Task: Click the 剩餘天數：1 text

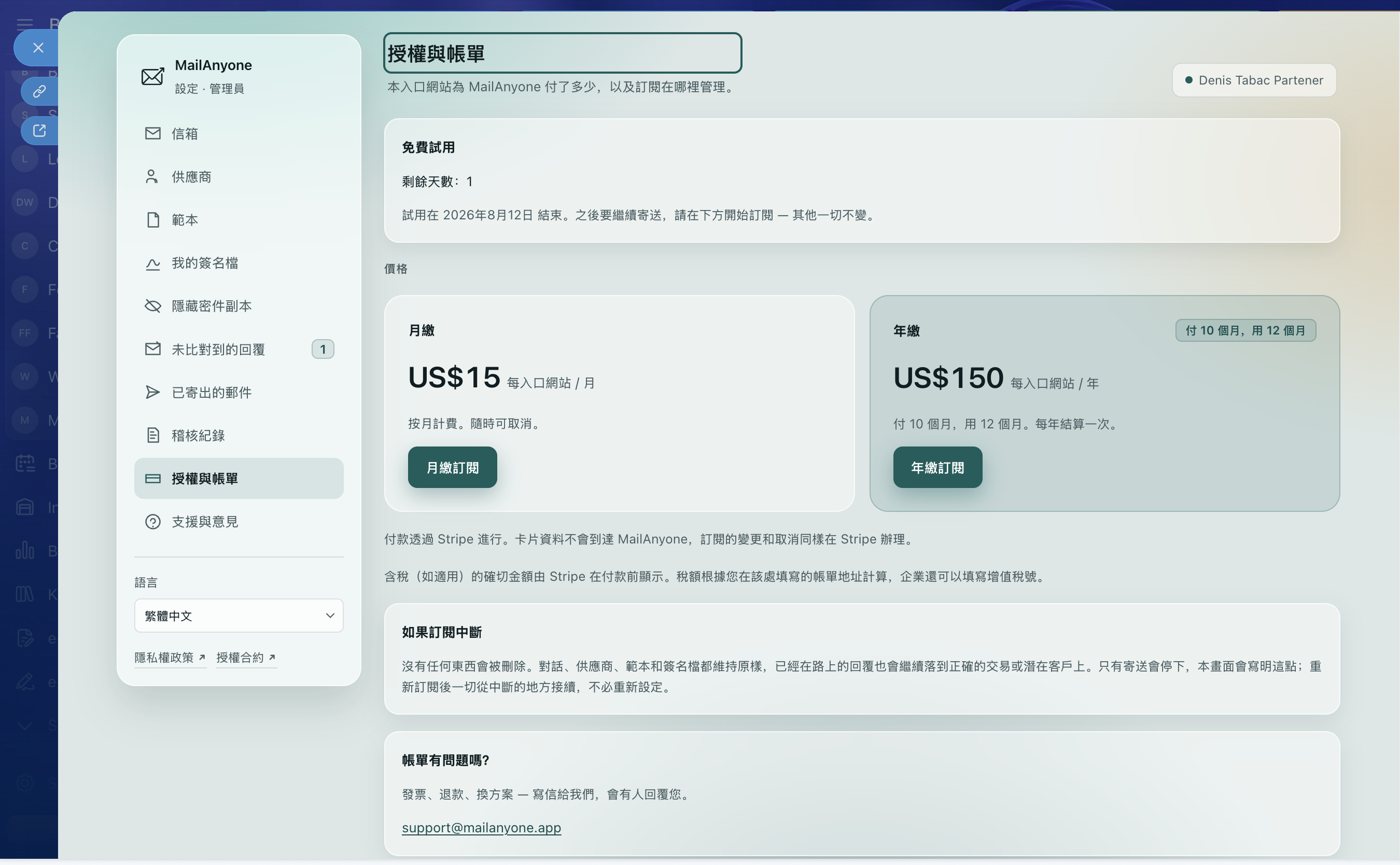Action: (x=438, y=182)
